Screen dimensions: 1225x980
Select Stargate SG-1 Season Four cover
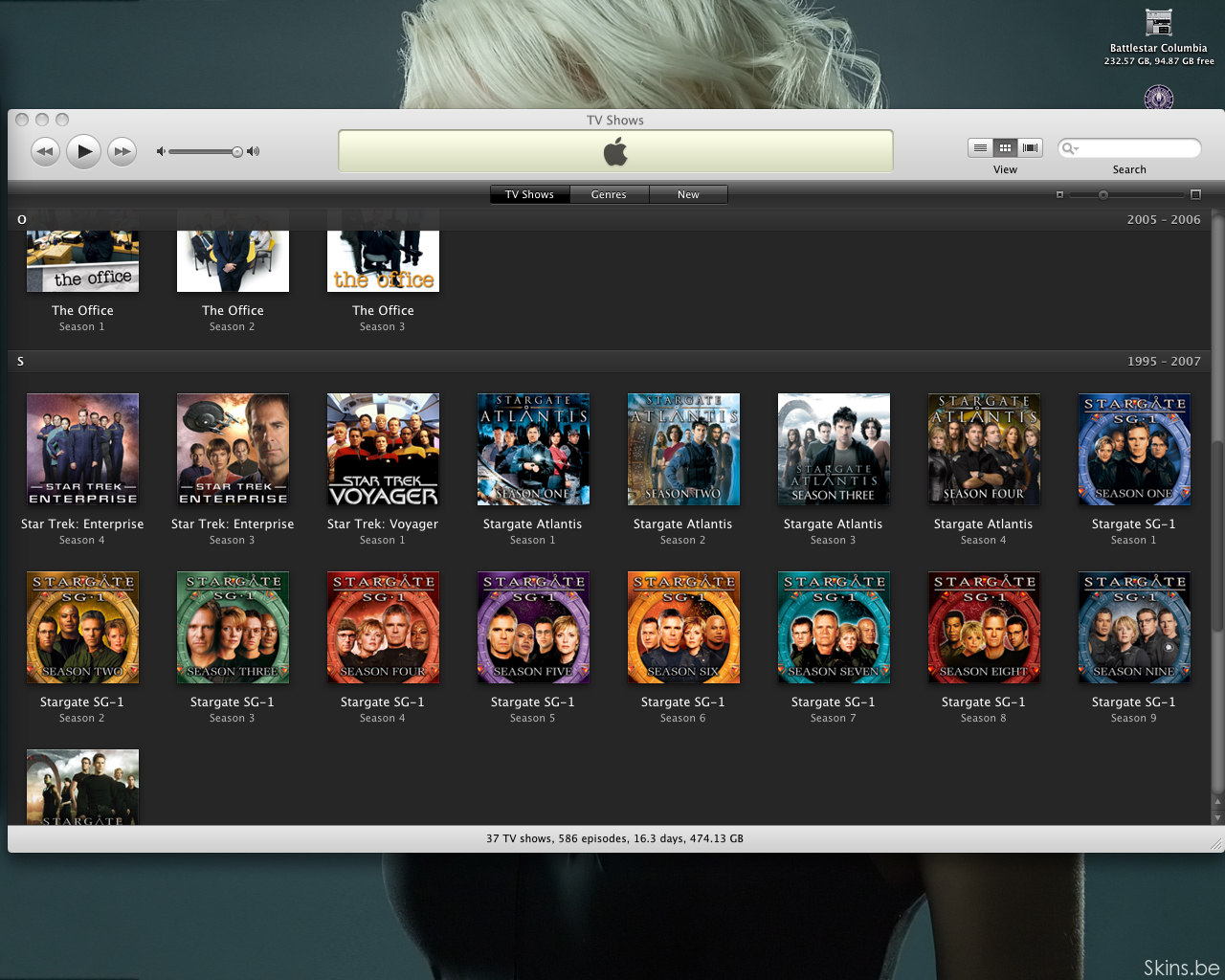click(x=383, y=627)
